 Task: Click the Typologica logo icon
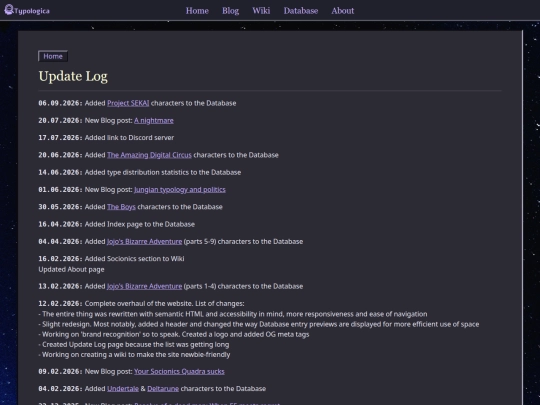(9, 10)
